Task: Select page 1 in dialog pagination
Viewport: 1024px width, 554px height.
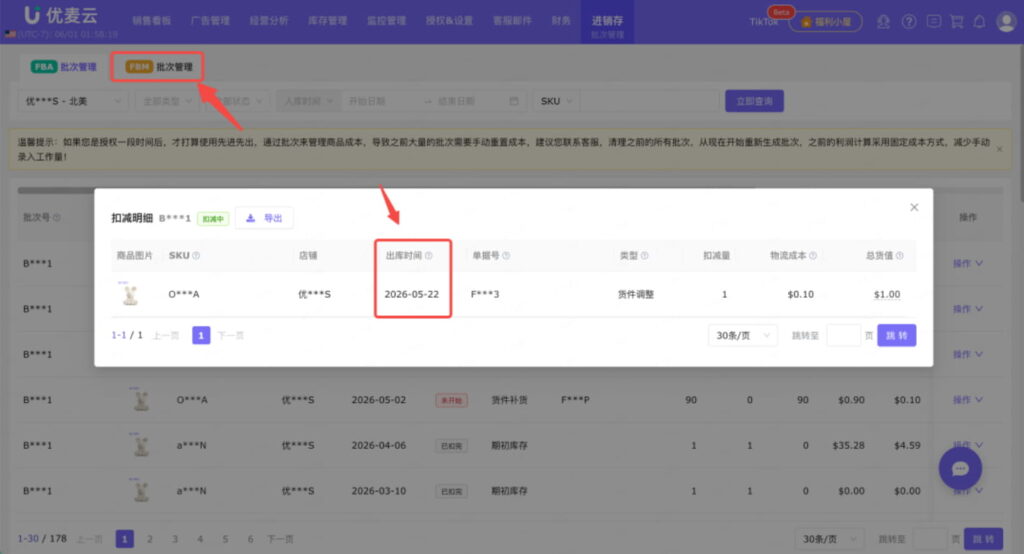Action: coord(201,335)
